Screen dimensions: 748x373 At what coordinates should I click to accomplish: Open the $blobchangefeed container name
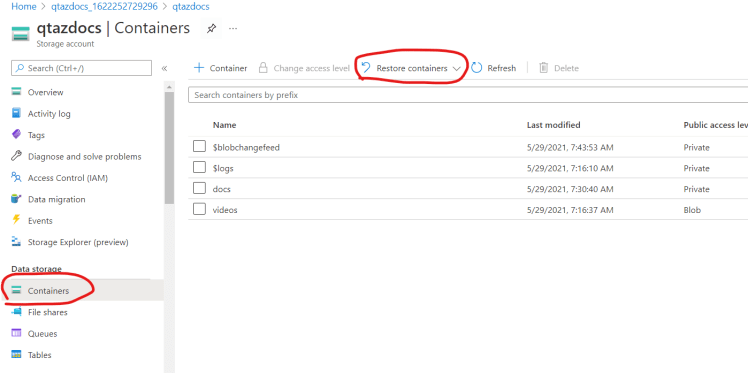(246, 147)
